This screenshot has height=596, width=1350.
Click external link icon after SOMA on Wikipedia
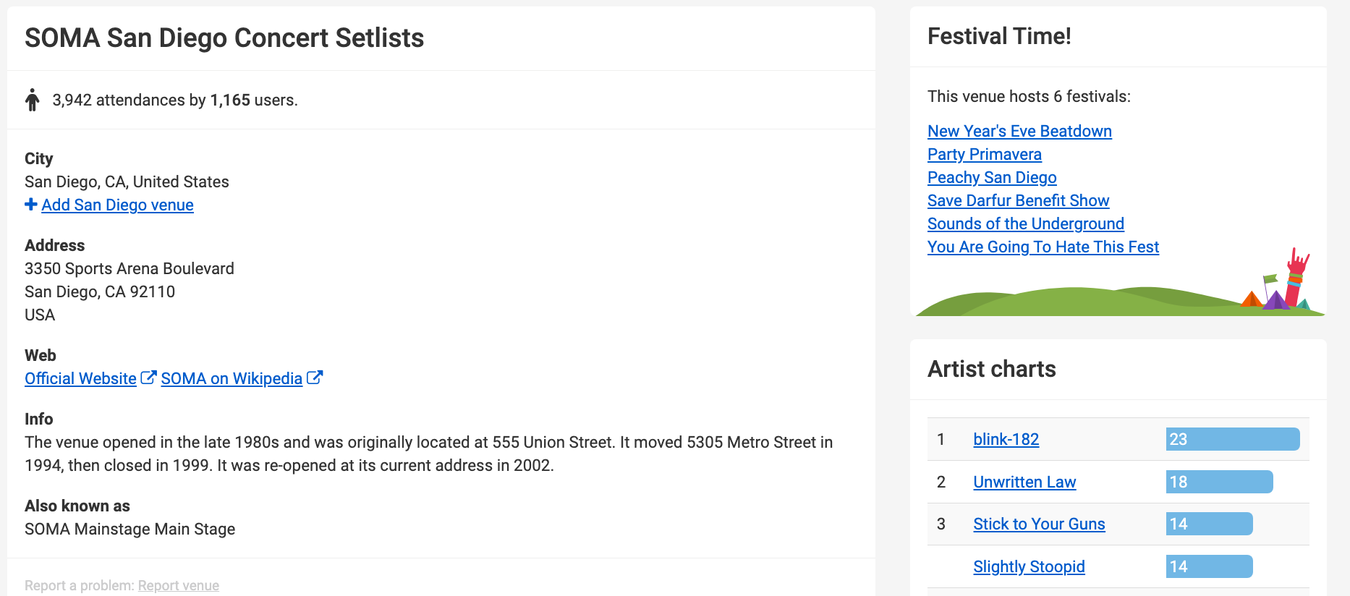[314, 378]
